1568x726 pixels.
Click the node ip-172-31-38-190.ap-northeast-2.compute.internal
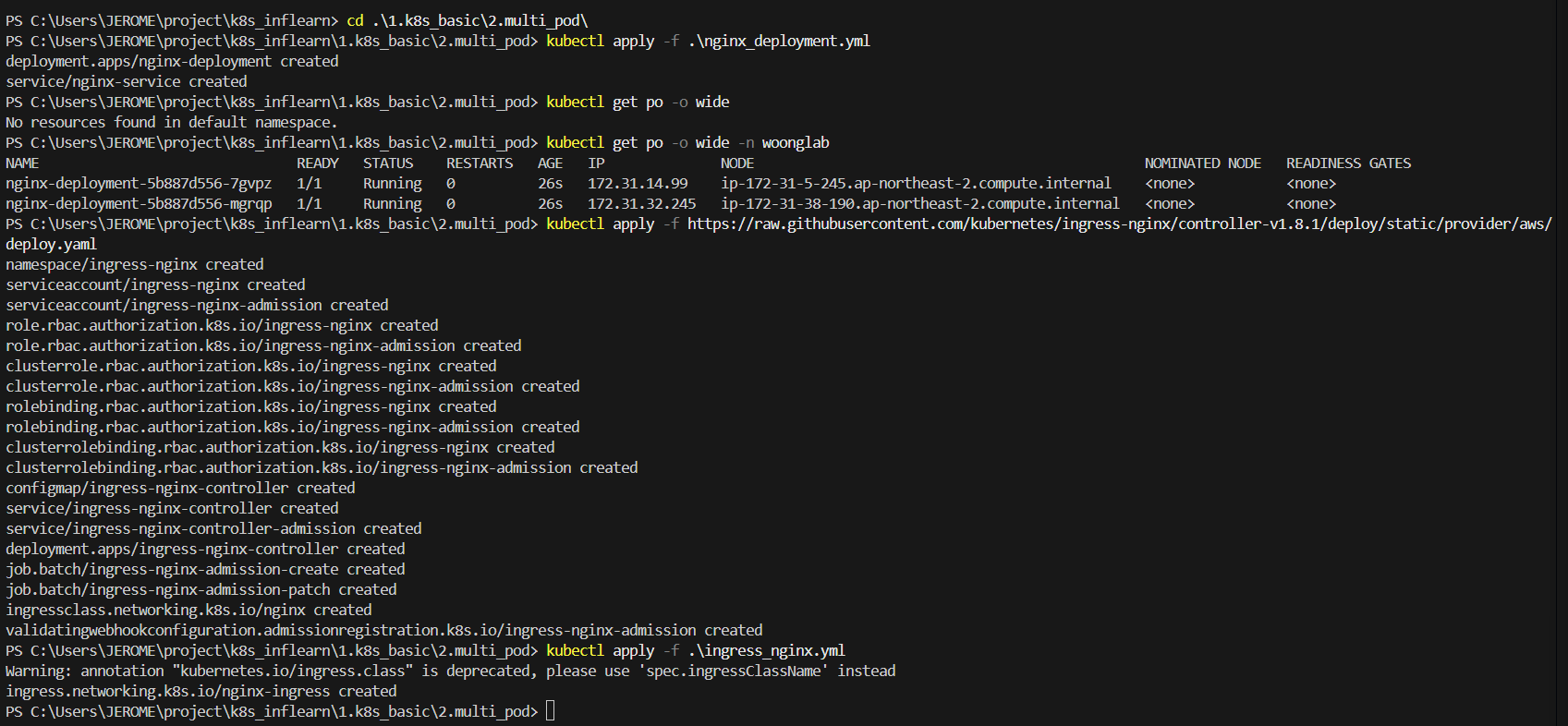pos(919,204)
